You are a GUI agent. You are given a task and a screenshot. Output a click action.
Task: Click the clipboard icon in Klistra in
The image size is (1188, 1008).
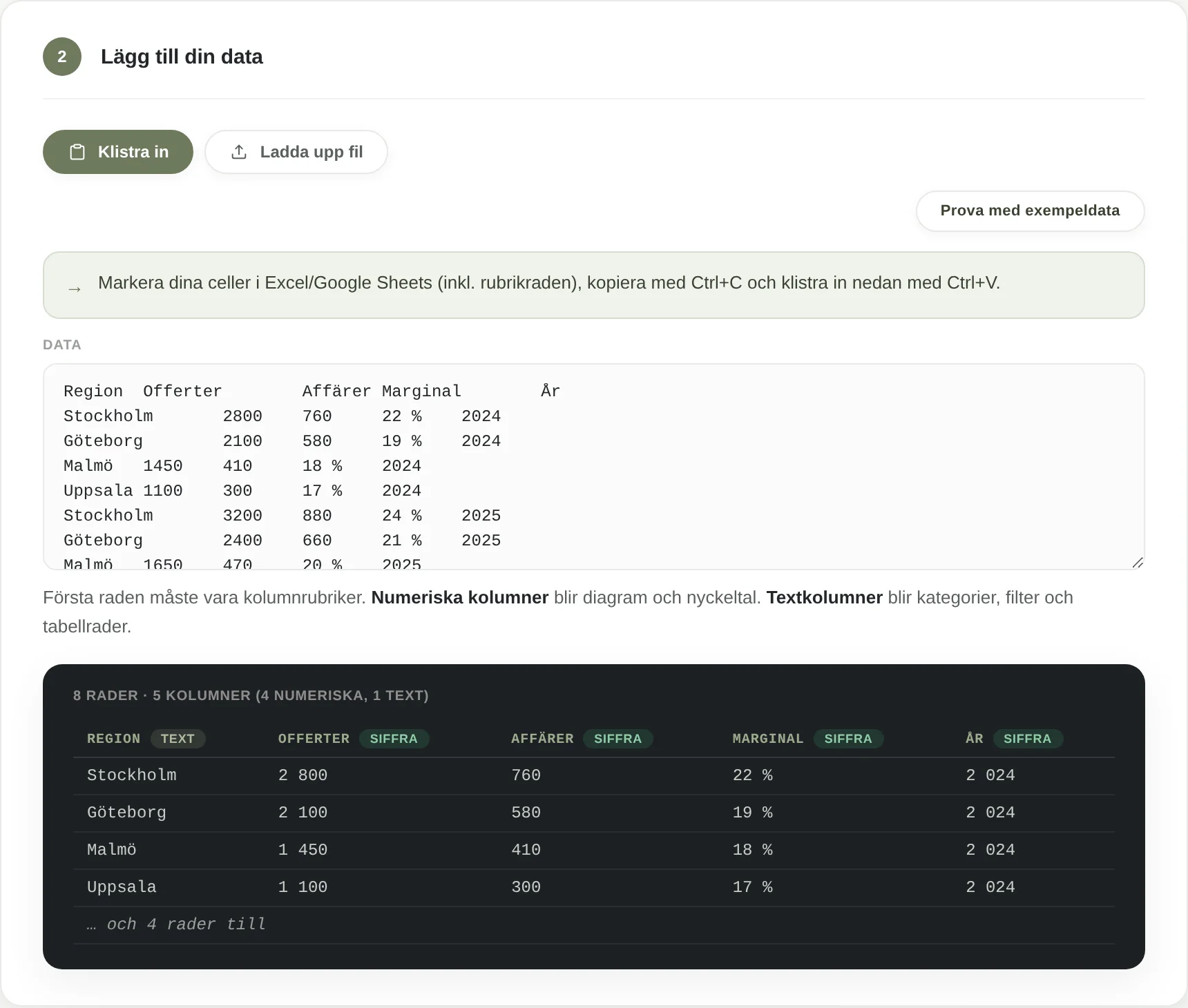point(77,152)
